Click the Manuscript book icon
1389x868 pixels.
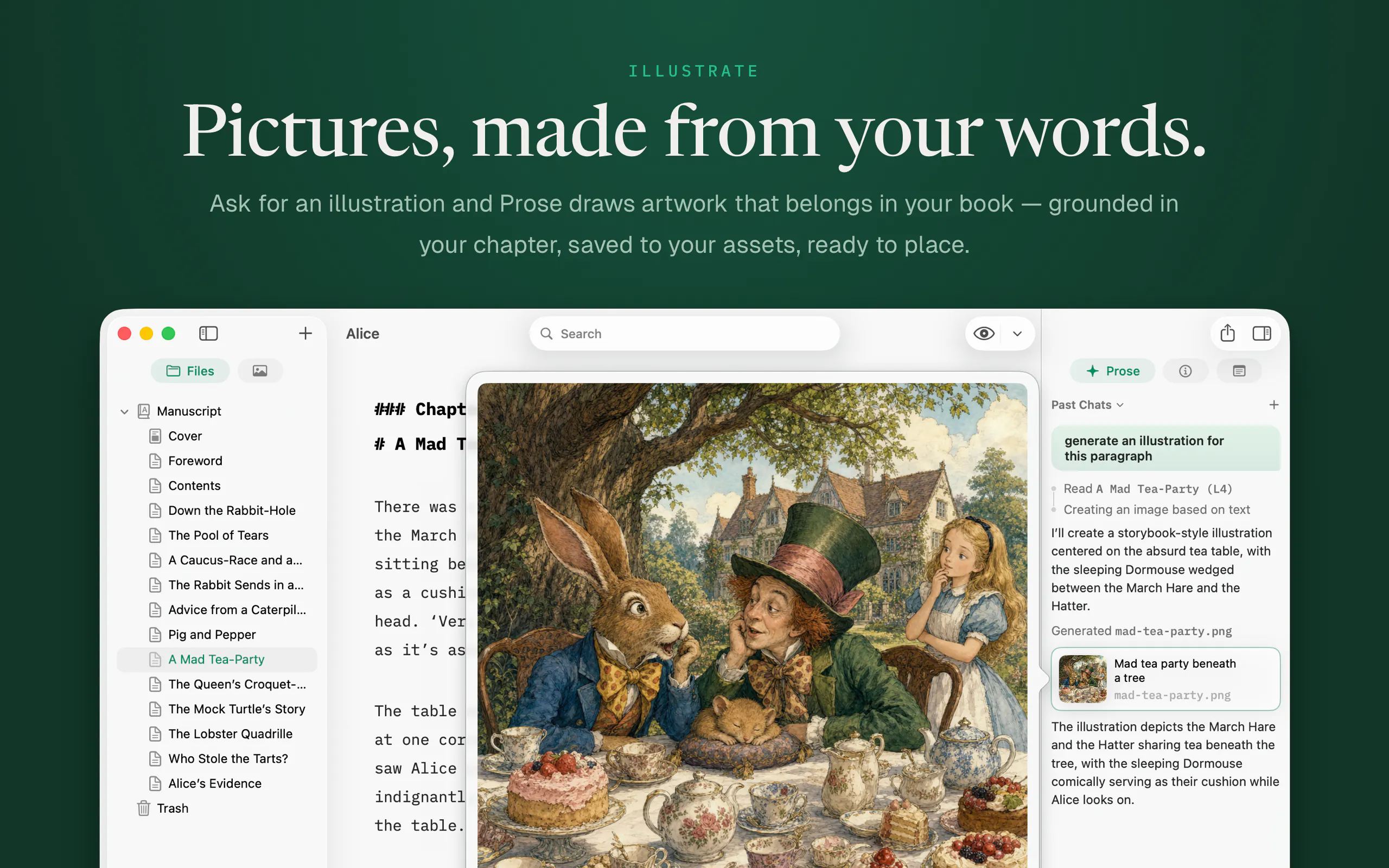[143, 411]
